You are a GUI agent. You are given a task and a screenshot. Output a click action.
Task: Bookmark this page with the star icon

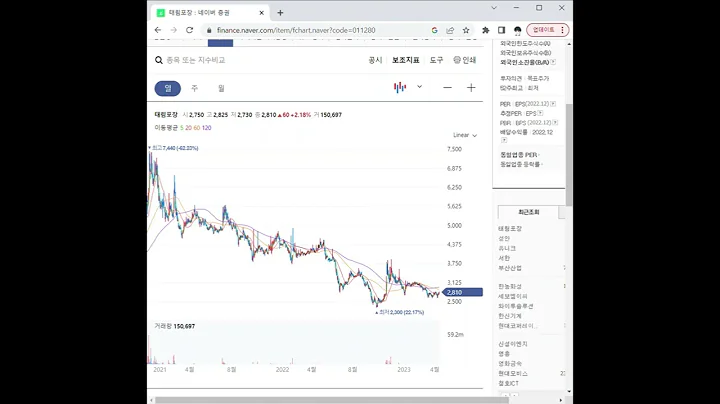tap(466, 30)
